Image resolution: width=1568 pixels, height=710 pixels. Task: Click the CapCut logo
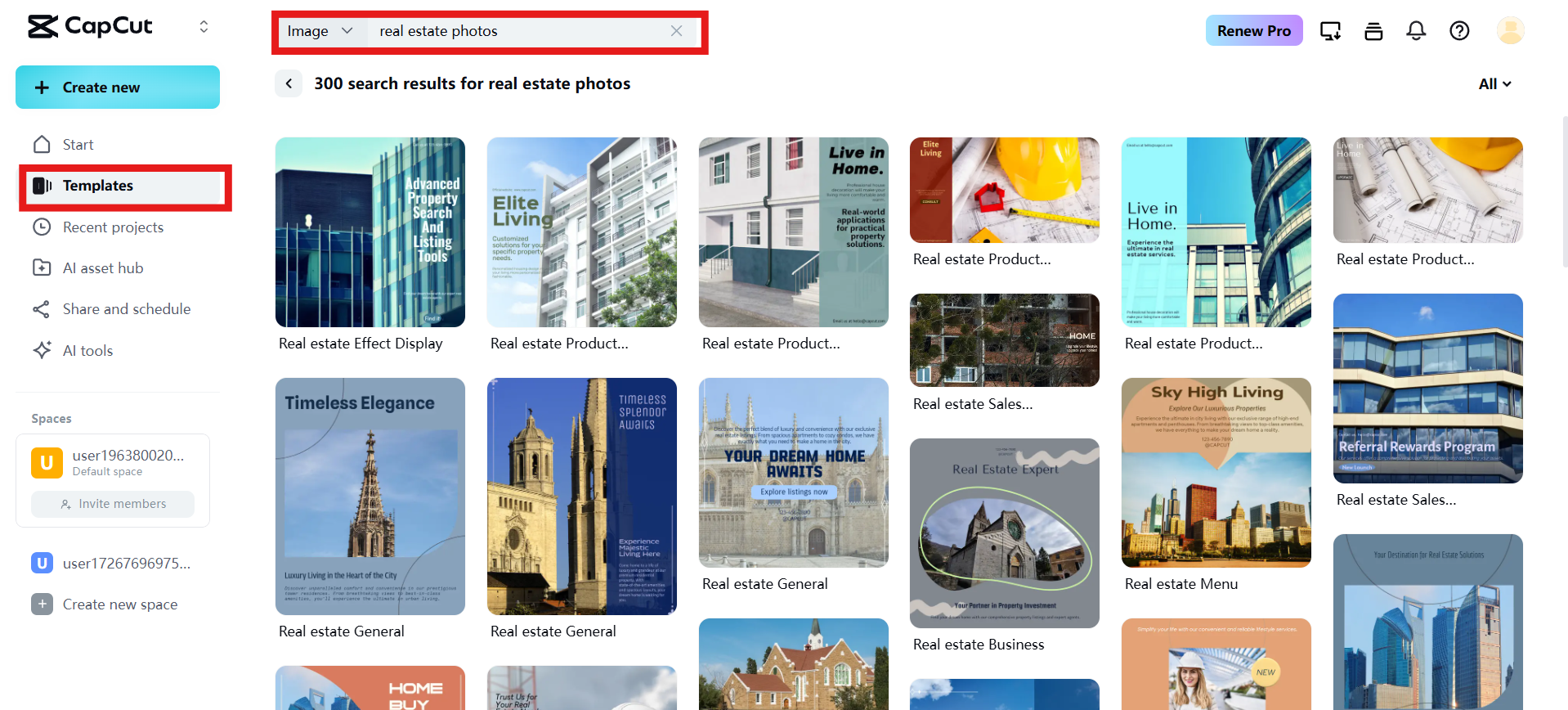point(90,26)
